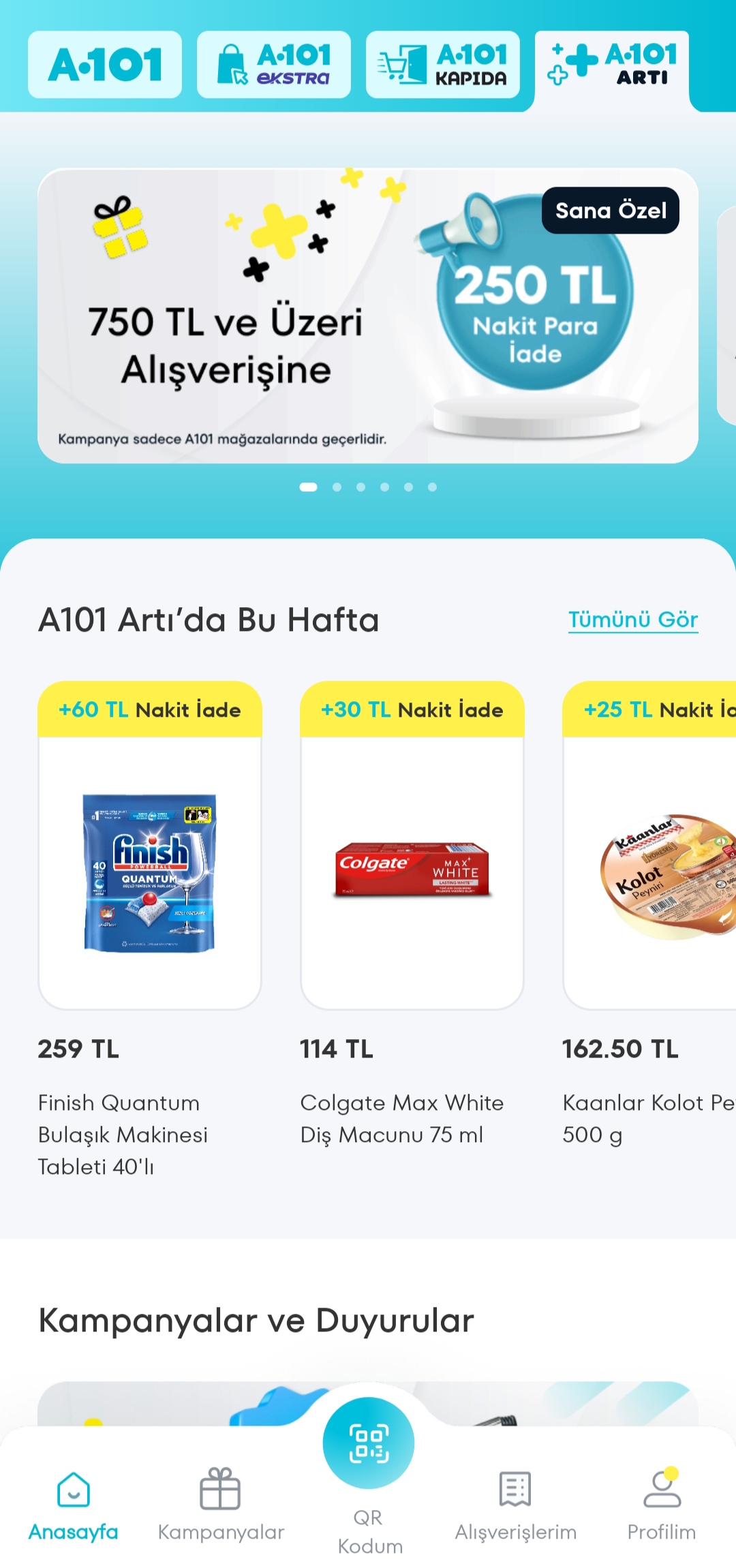Select the second carousel page dot
Screen dimensions: 736x1568
point(337,487)
